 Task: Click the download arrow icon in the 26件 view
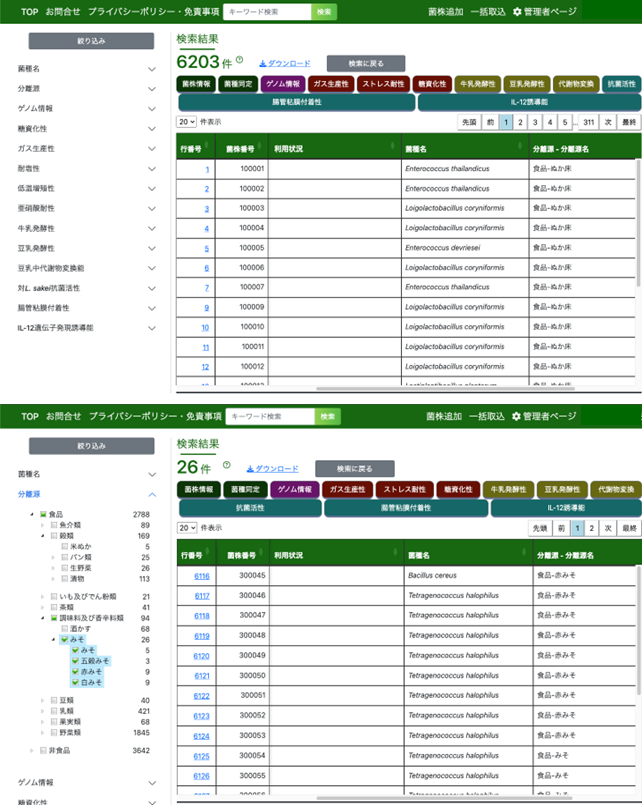click(x=250, y=469)
